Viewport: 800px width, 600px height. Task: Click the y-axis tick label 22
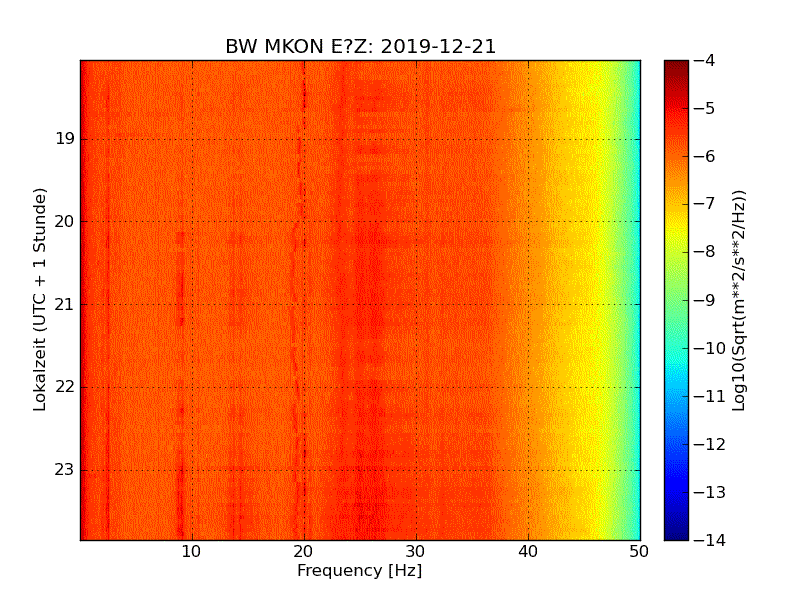click(x=65, y=387)
